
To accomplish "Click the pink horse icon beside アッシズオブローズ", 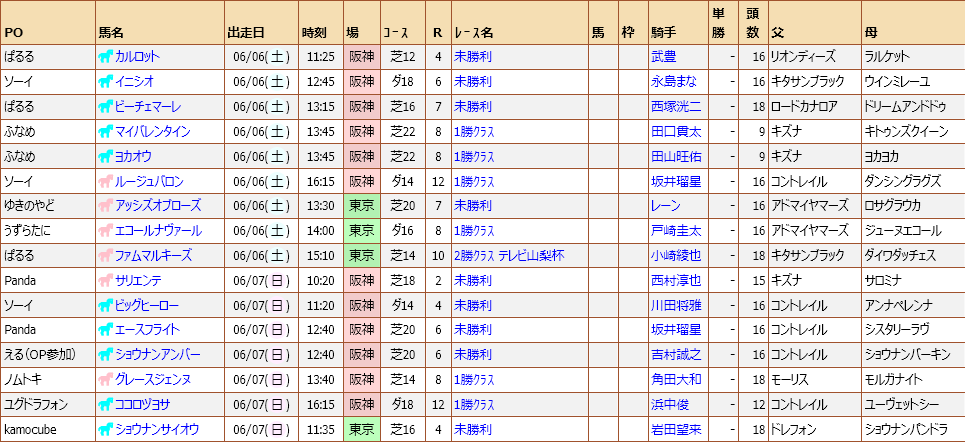I will point(105,206).
